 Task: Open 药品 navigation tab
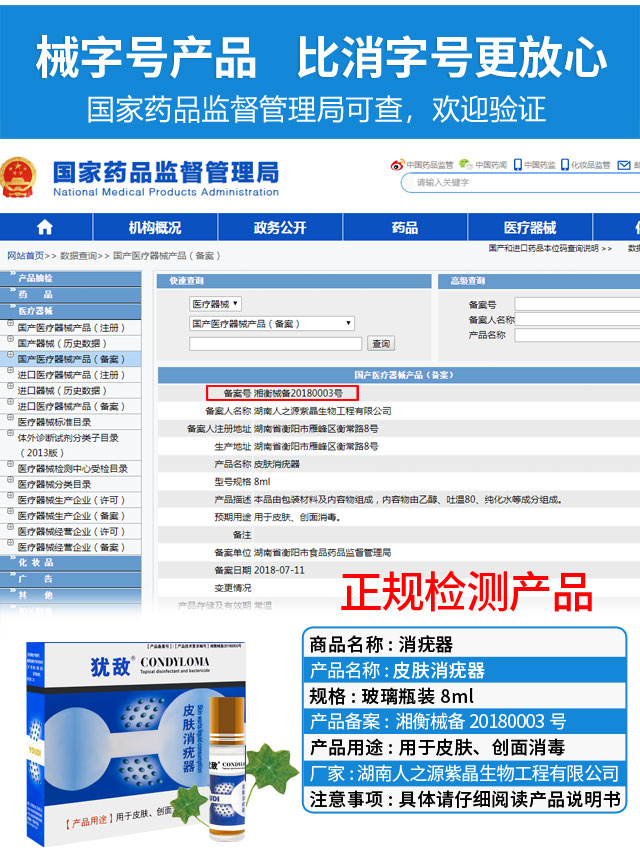405,228
